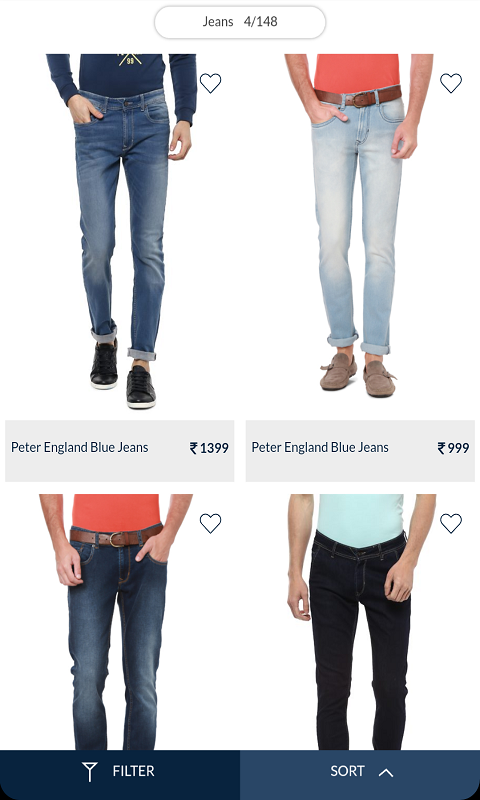The height and width of the screenshot is (800, 480).
Task: View the light-wash jeans product photo
Action: click(x=359, y=226)
